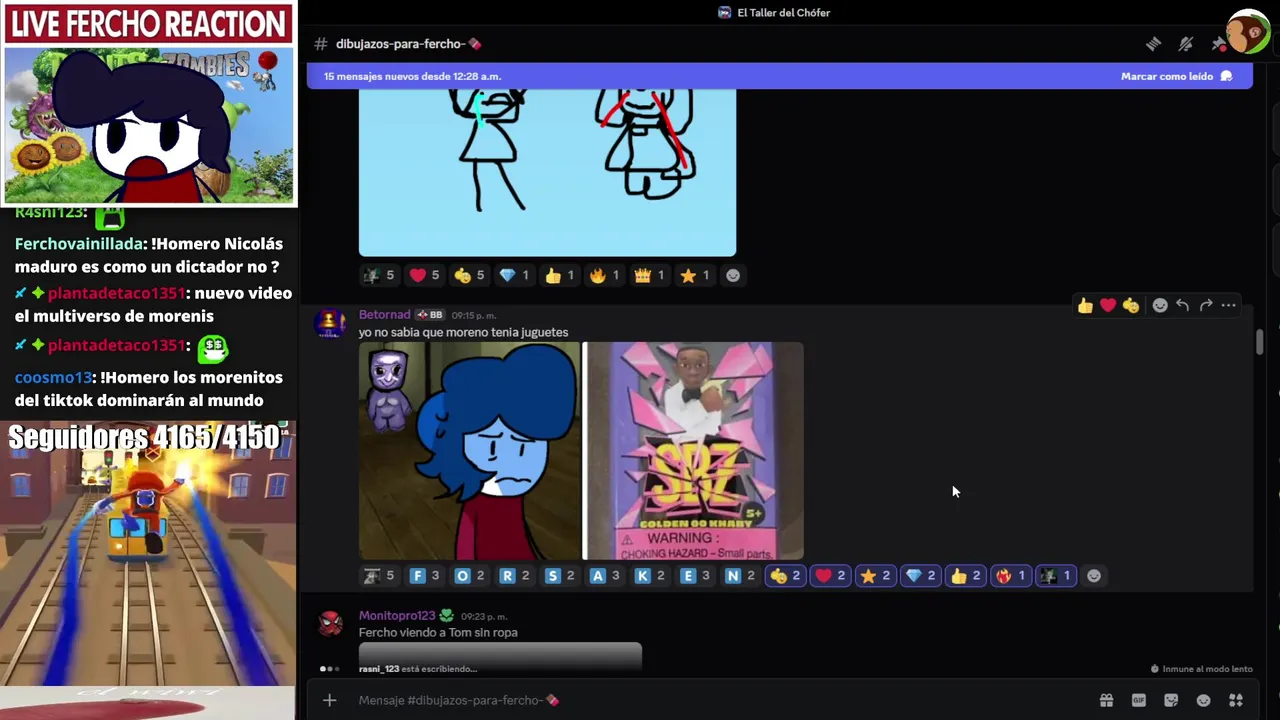Image resolution: width=1280 pixels, height=720 pixels.
Task: Click Betornad username
Action: coord(384,315)
